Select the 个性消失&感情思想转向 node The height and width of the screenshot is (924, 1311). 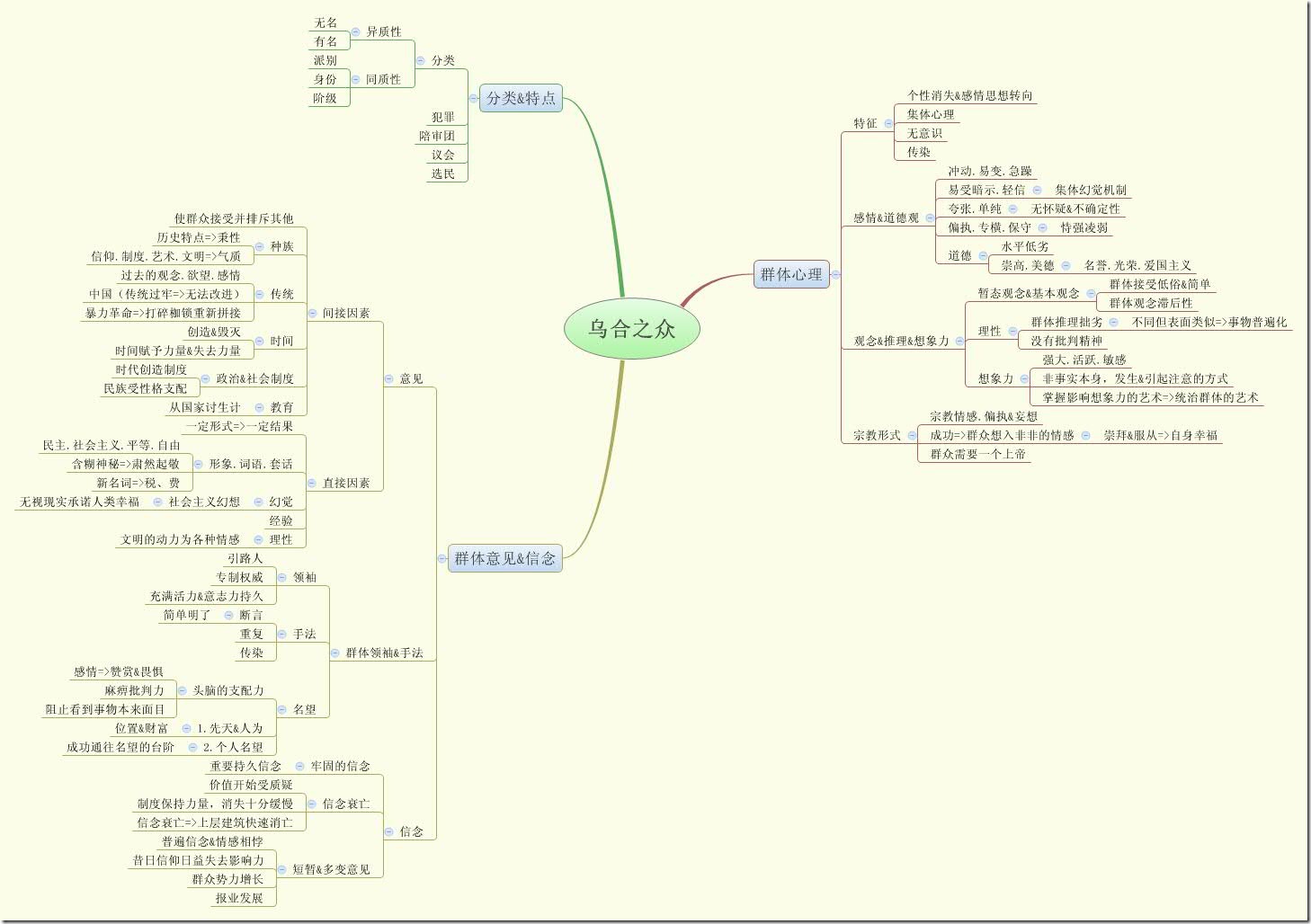point(969,95)
